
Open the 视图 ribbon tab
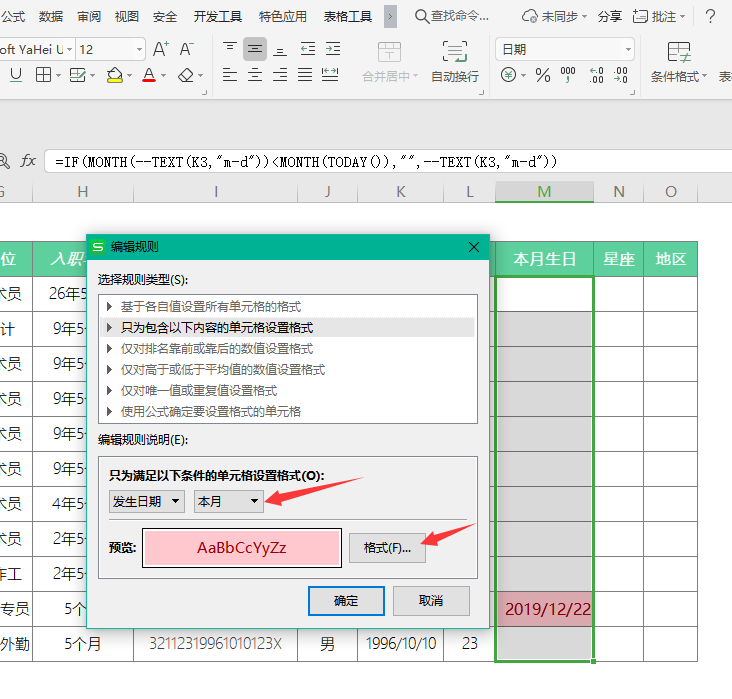127,17
